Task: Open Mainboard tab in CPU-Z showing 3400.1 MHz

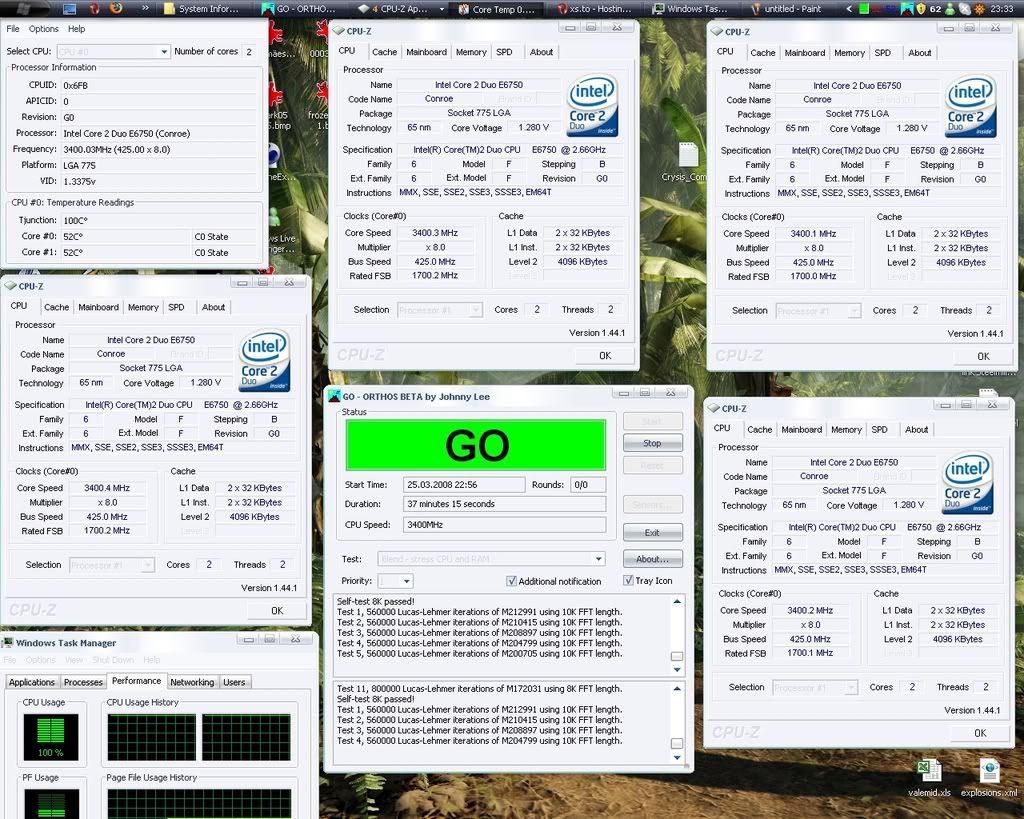Action: (805, 53)
